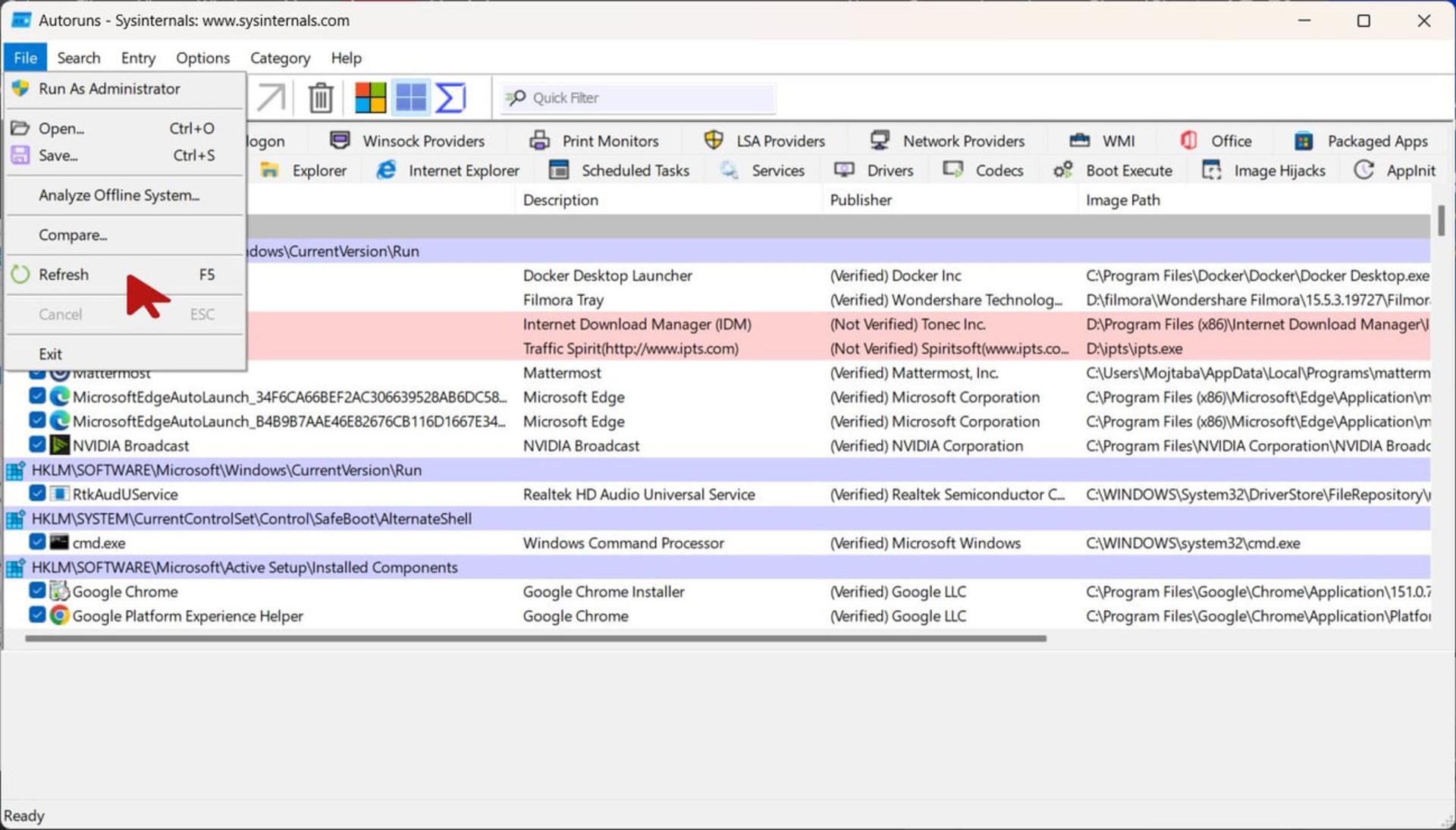Switch to the Services tab
The height and width of the screenshot is (830, 1456).
coord(762,171)
